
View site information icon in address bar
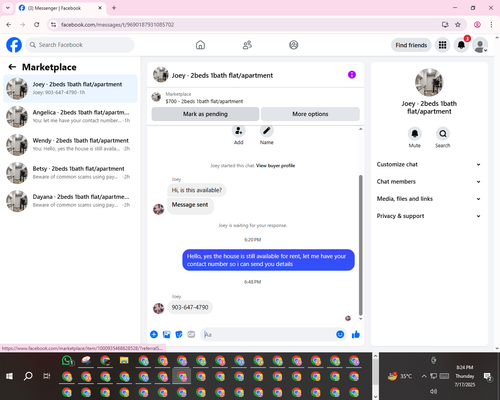tap(53, 25)
